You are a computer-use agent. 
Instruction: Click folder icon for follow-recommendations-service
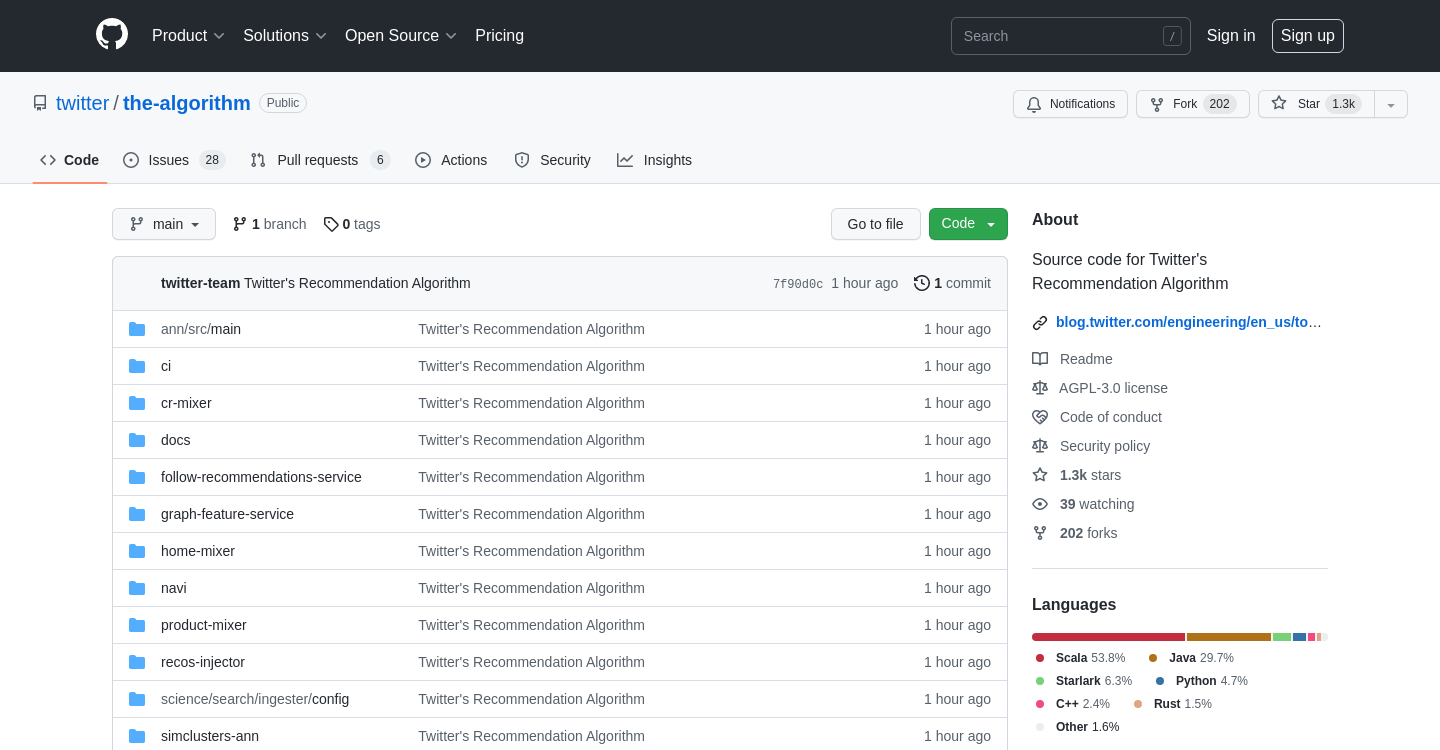137,477
